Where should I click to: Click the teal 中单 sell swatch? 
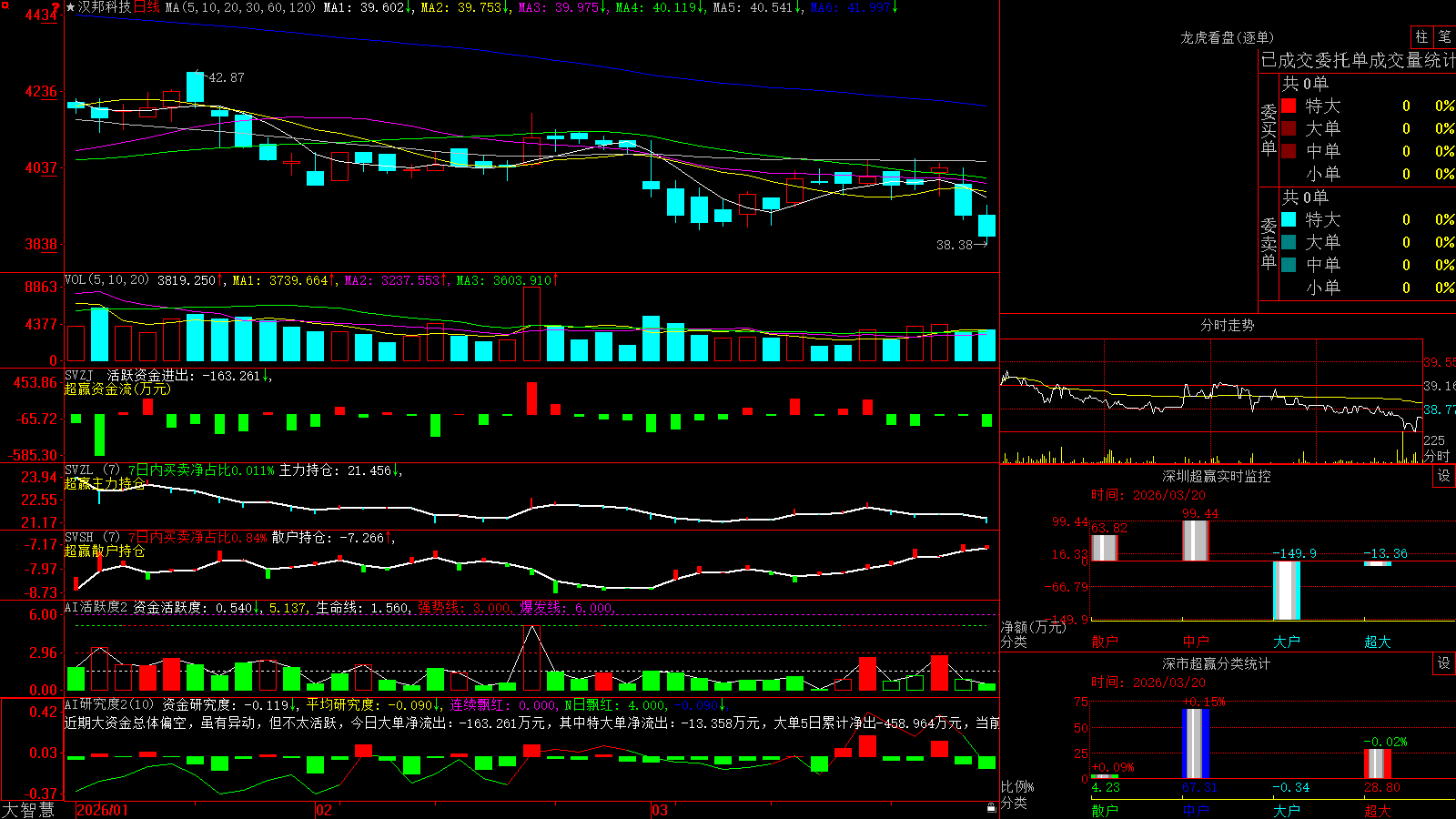click(x=1289, y=265)
